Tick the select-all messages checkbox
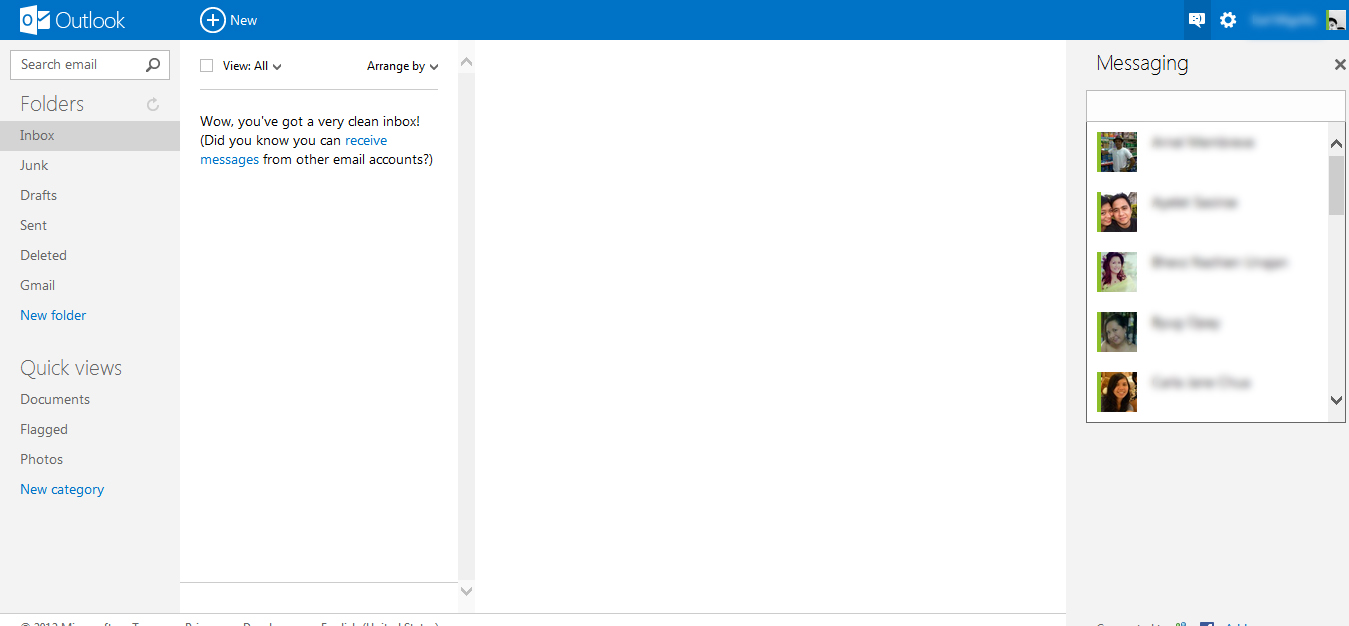 (x=207, y=66)
